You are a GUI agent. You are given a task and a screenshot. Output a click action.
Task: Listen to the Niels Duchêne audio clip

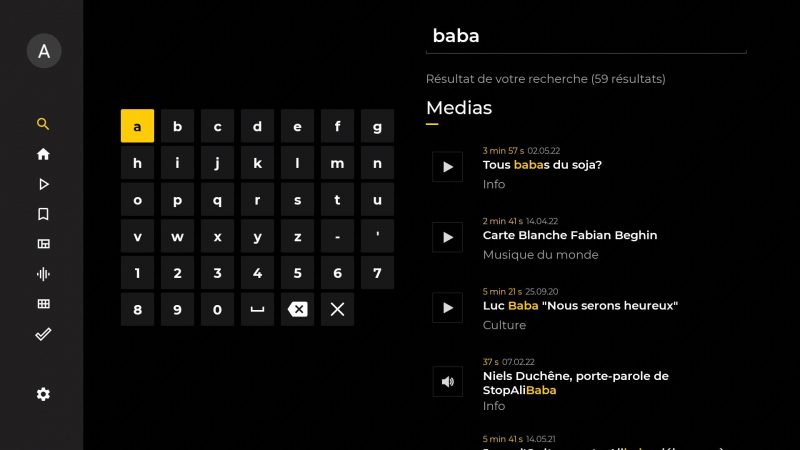(447, 381)
